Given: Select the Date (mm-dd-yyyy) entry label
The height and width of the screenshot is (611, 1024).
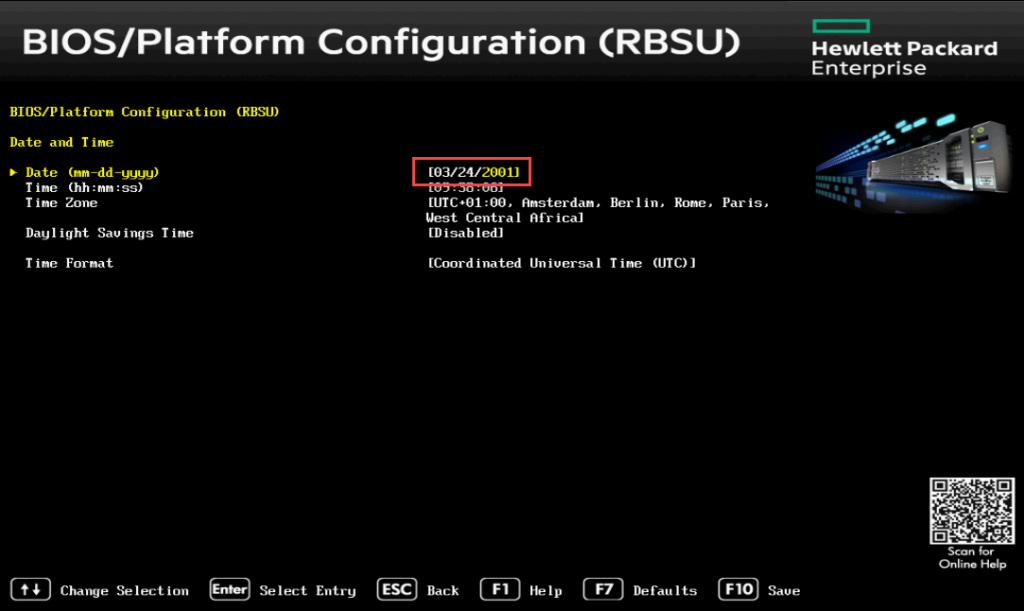Looking at the screenshot, I should tap(92, 173).
